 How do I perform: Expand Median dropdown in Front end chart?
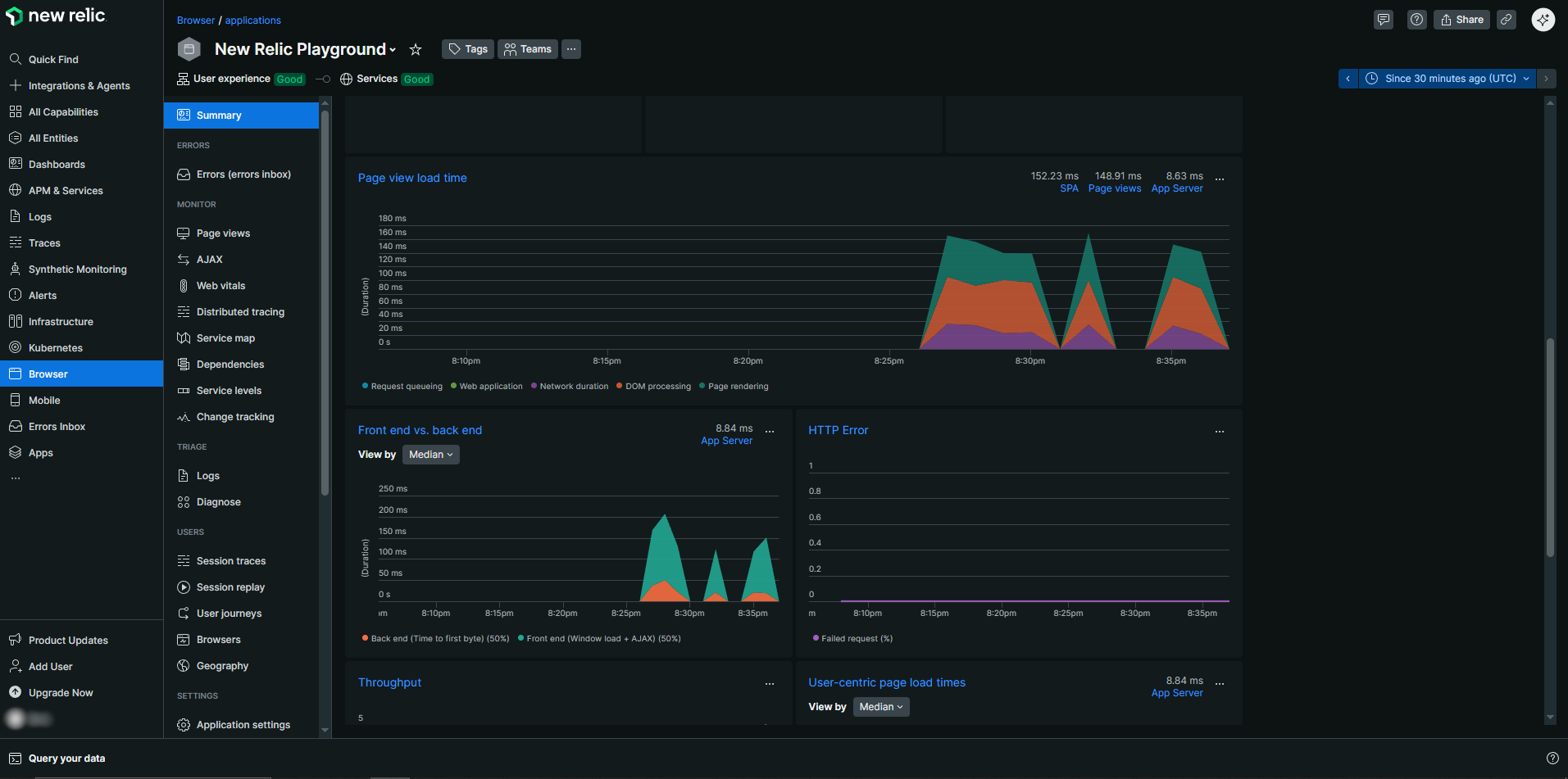(430, 455)
